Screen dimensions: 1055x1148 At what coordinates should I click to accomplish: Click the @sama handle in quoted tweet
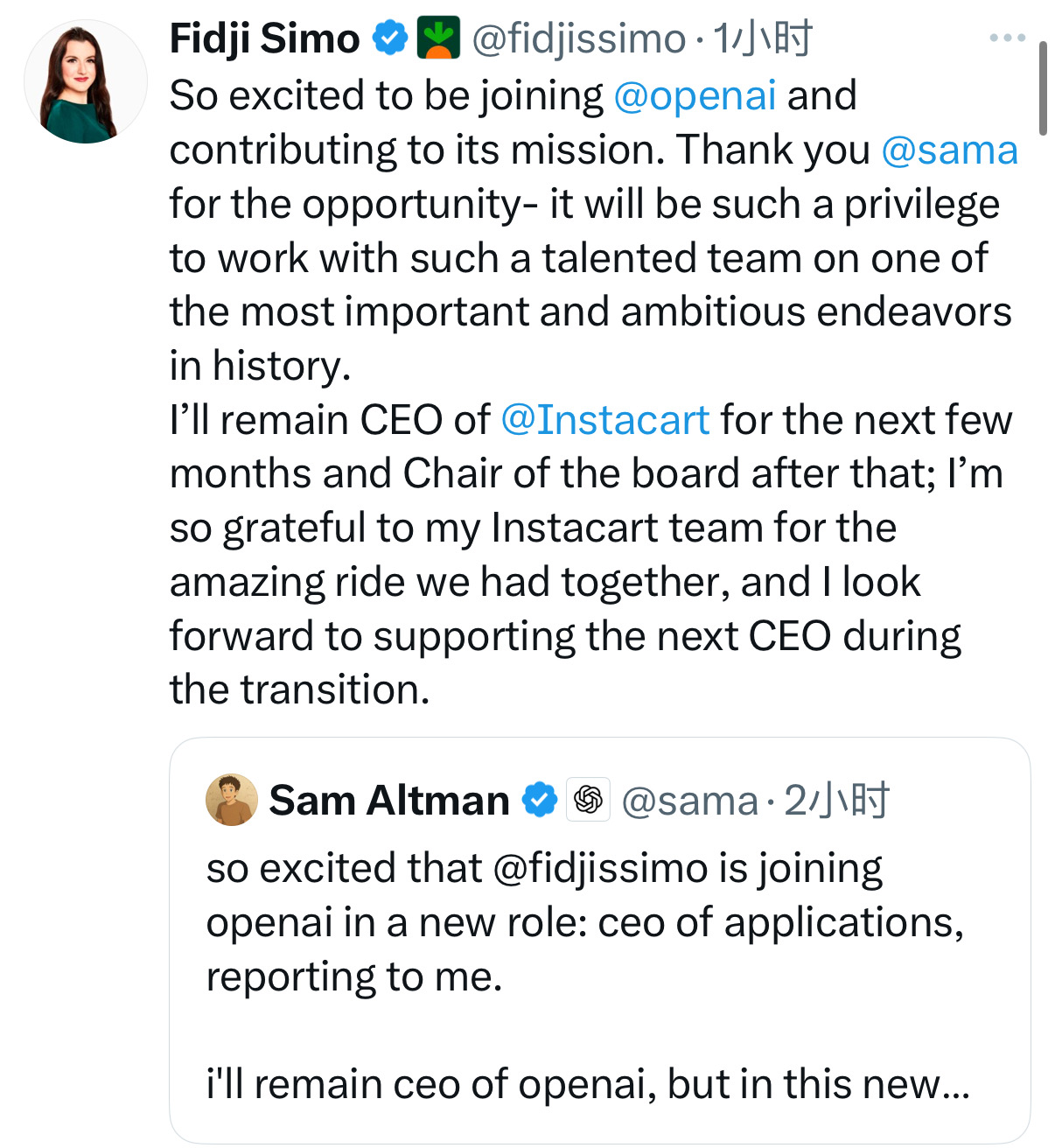(x=689, y=801)
